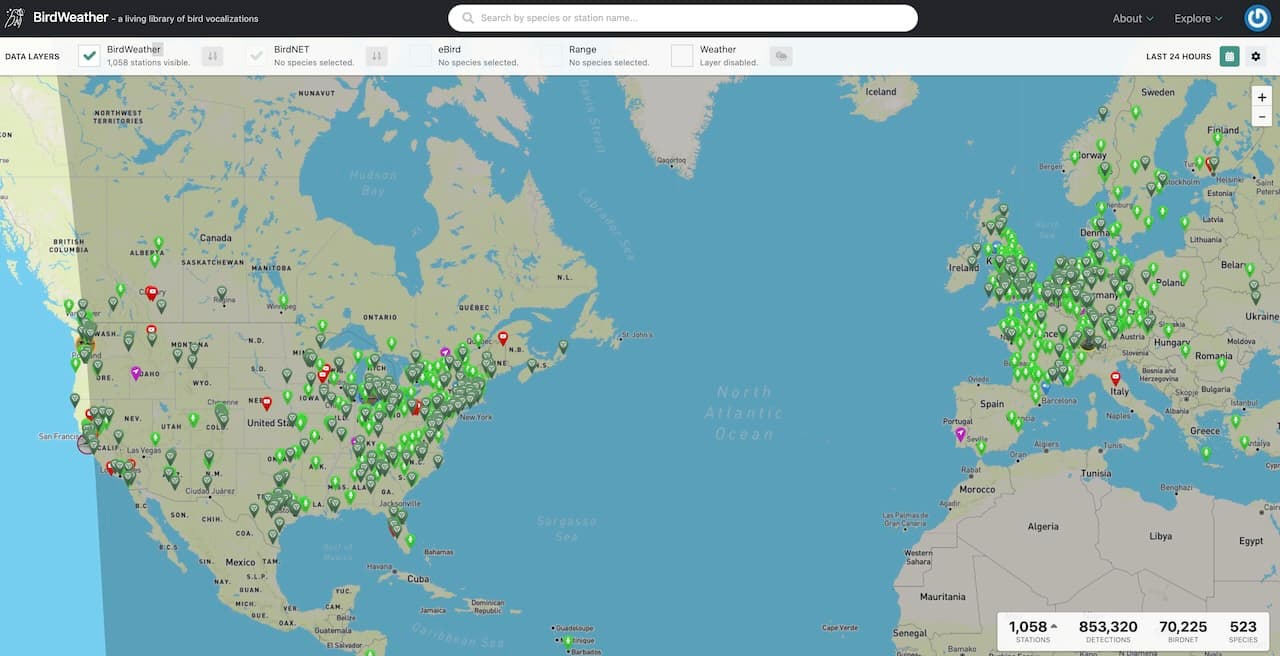The width and height of the screenshot is (1280, 656).
Task: Click the Last 24 Hours time label
Action: point(1178,57)
